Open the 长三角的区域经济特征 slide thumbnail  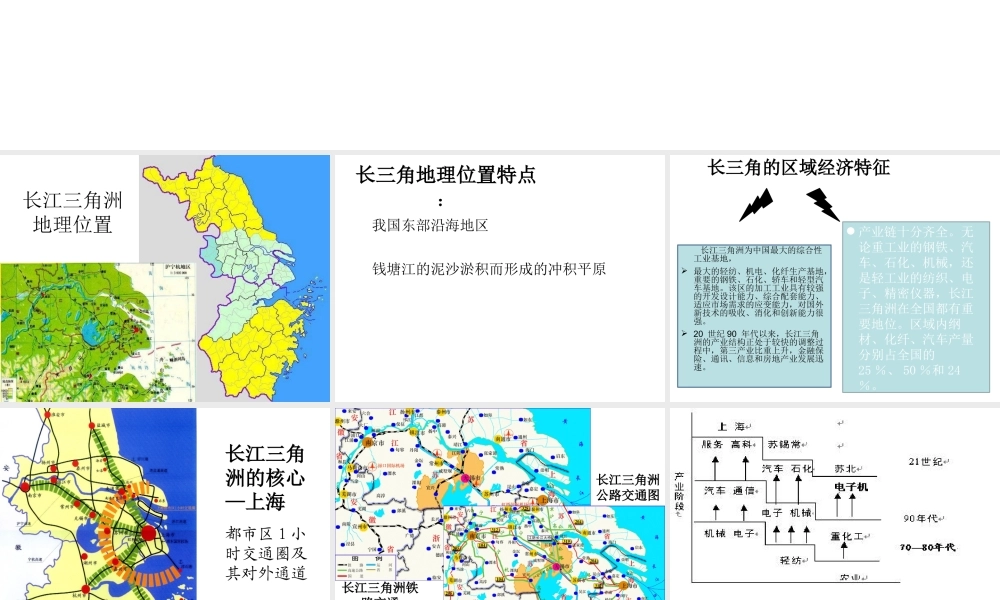[835, 278]
